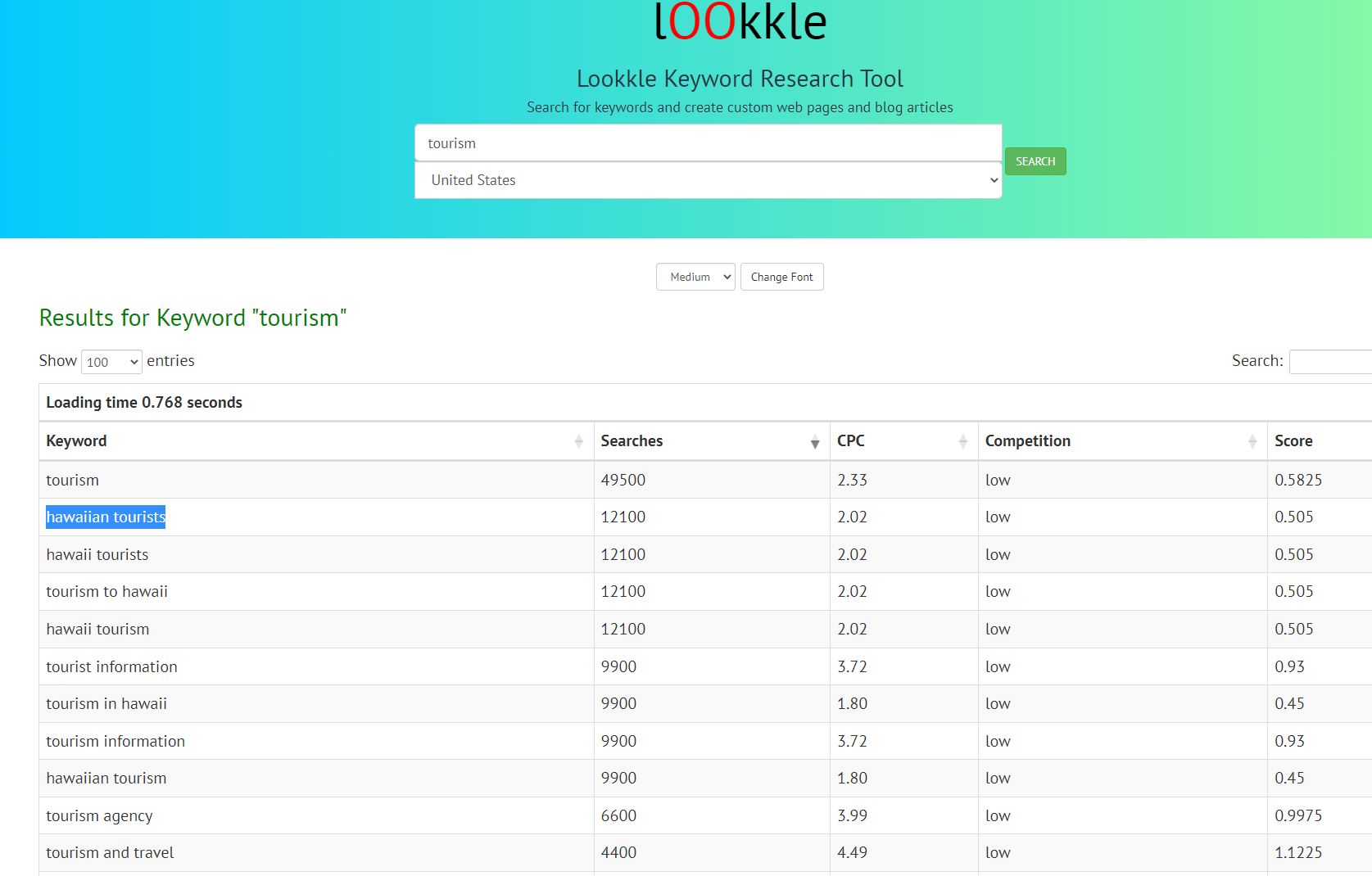This screenshot has height=876, width=1372.
Task: Sort table by Keyword column header
Action: [316, 440]
